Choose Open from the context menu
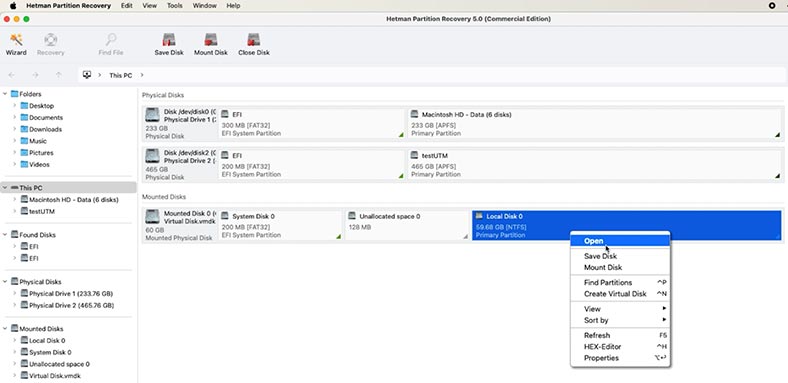The image size is (788, 383). (620, 241)
